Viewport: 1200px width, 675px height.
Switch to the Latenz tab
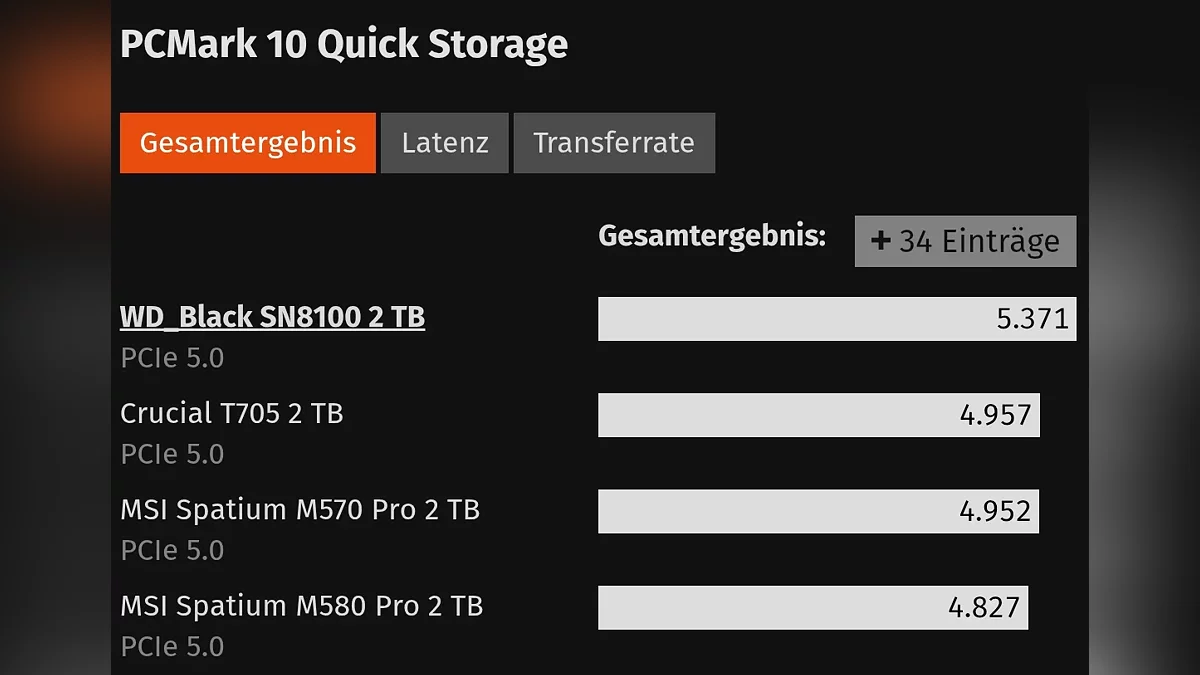[x=445, y=143]
